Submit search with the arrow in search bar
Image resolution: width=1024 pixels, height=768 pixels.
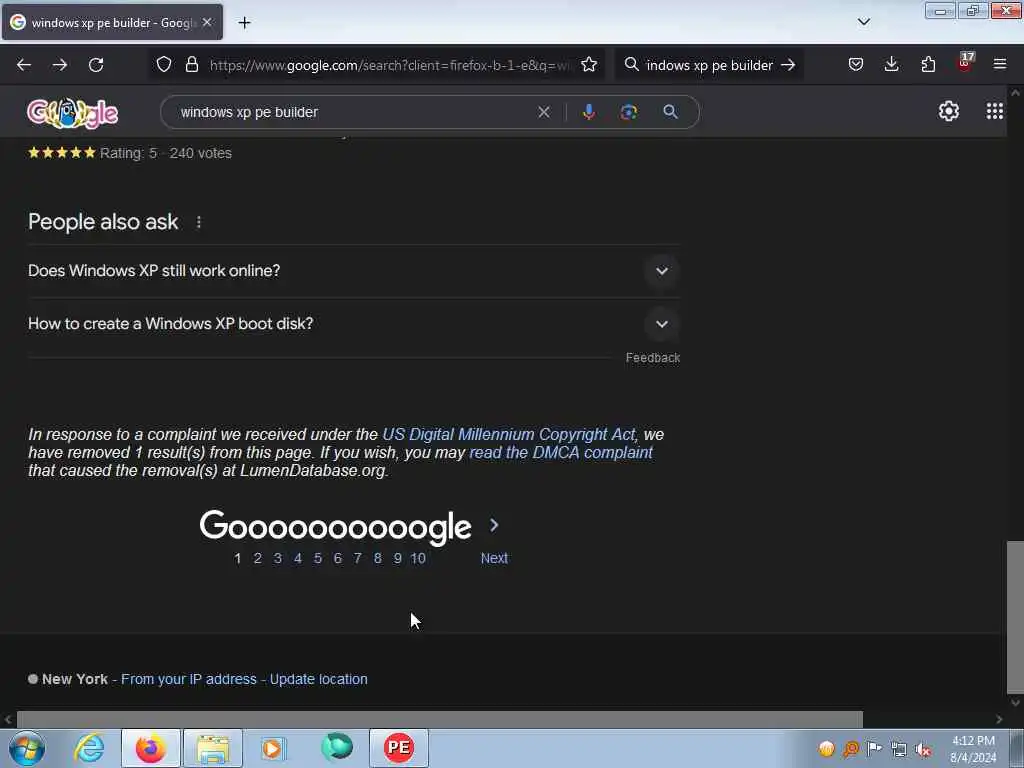(788, 65)
